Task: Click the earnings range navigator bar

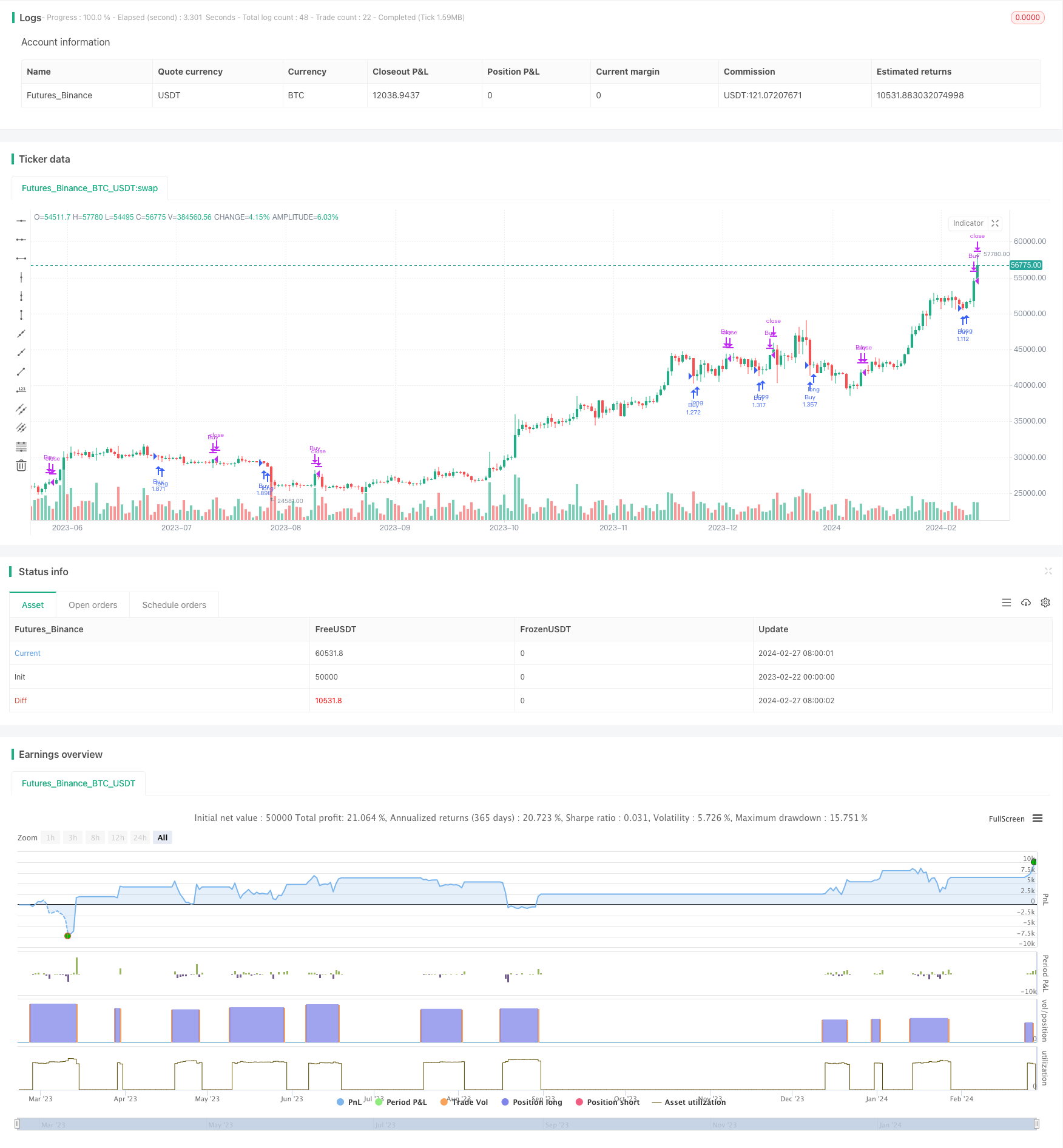Action: 527,1124
